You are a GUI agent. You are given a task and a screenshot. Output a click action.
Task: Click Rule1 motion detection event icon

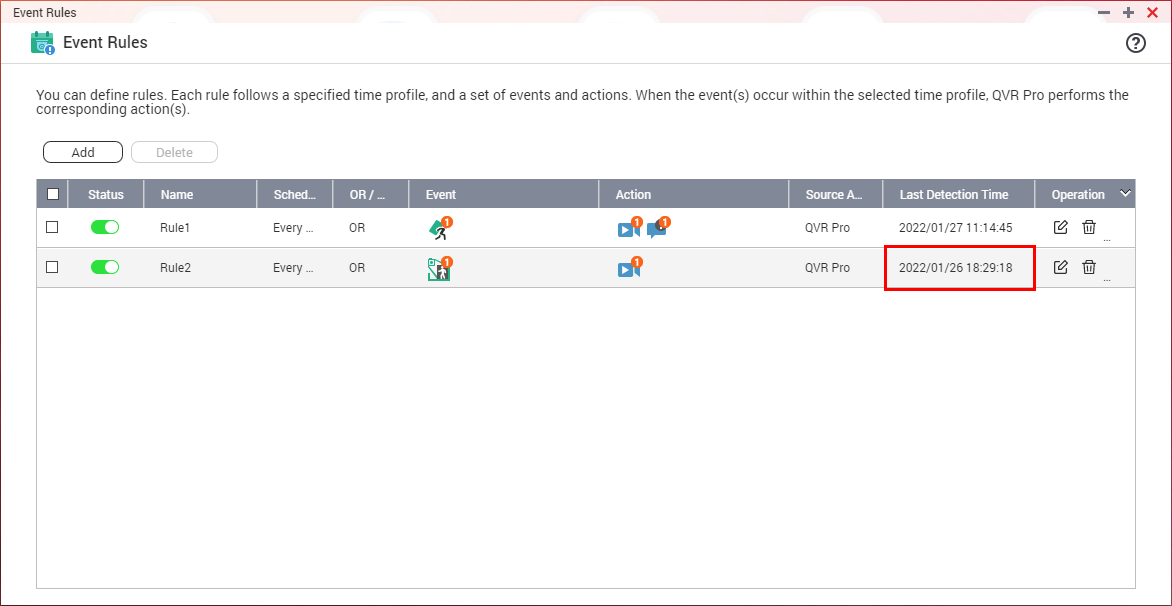[x=439, y=229]
